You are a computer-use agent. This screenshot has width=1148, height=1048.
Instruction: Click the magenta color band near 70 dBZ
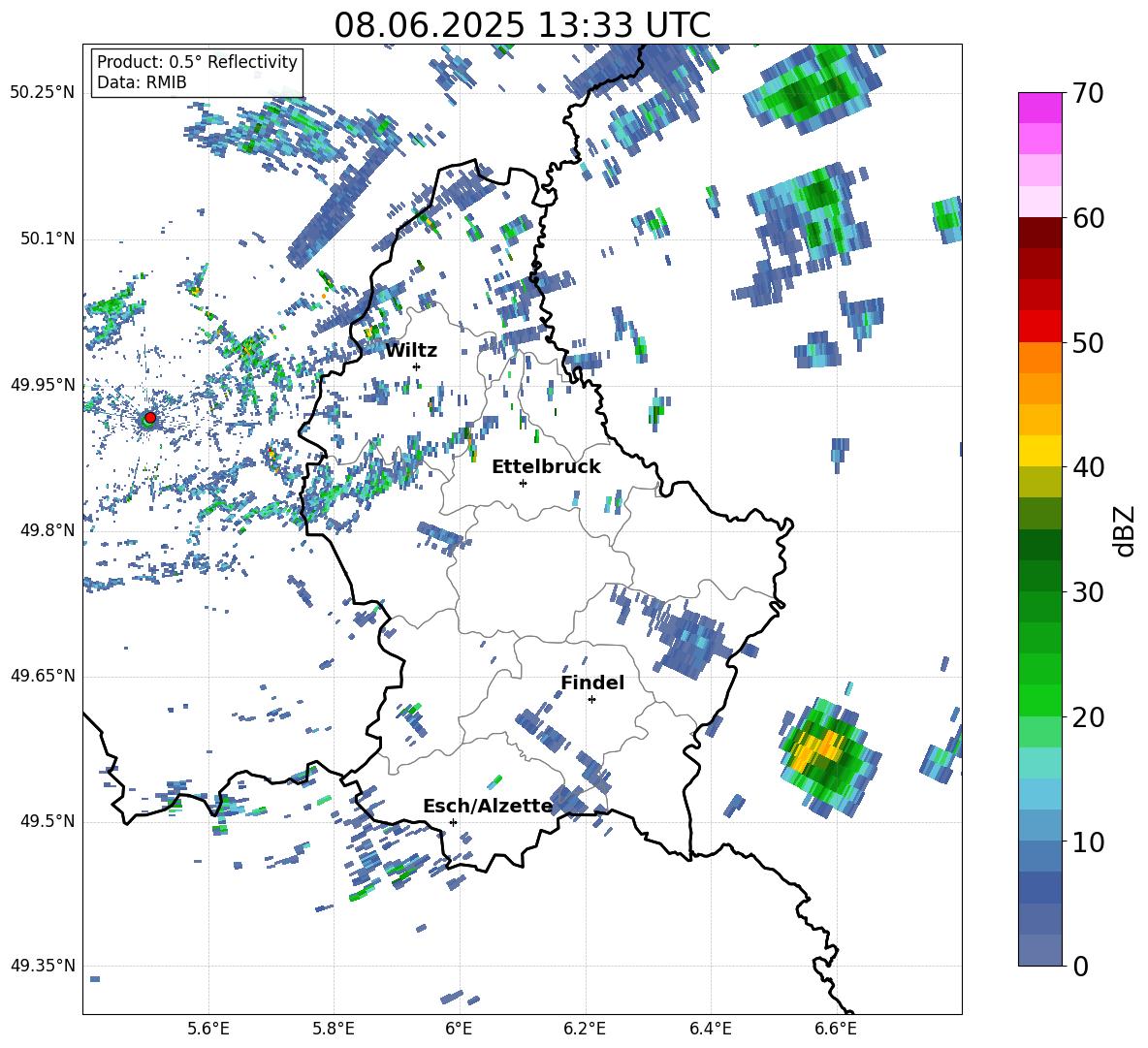1039,108
